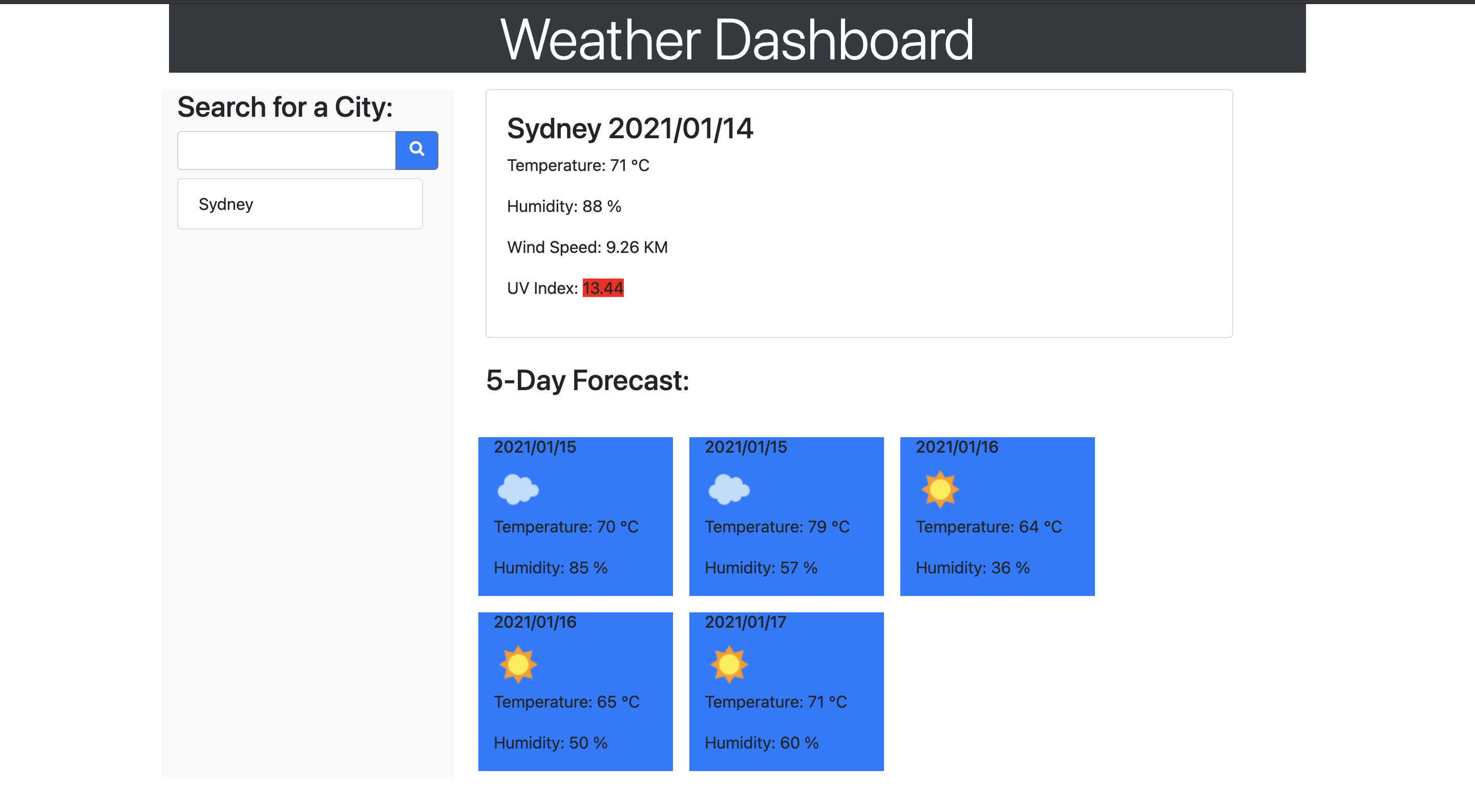Click the Humidity: 57 % forecast text
The height and width of the screenshot is (812, 1475).
[761, 568]
